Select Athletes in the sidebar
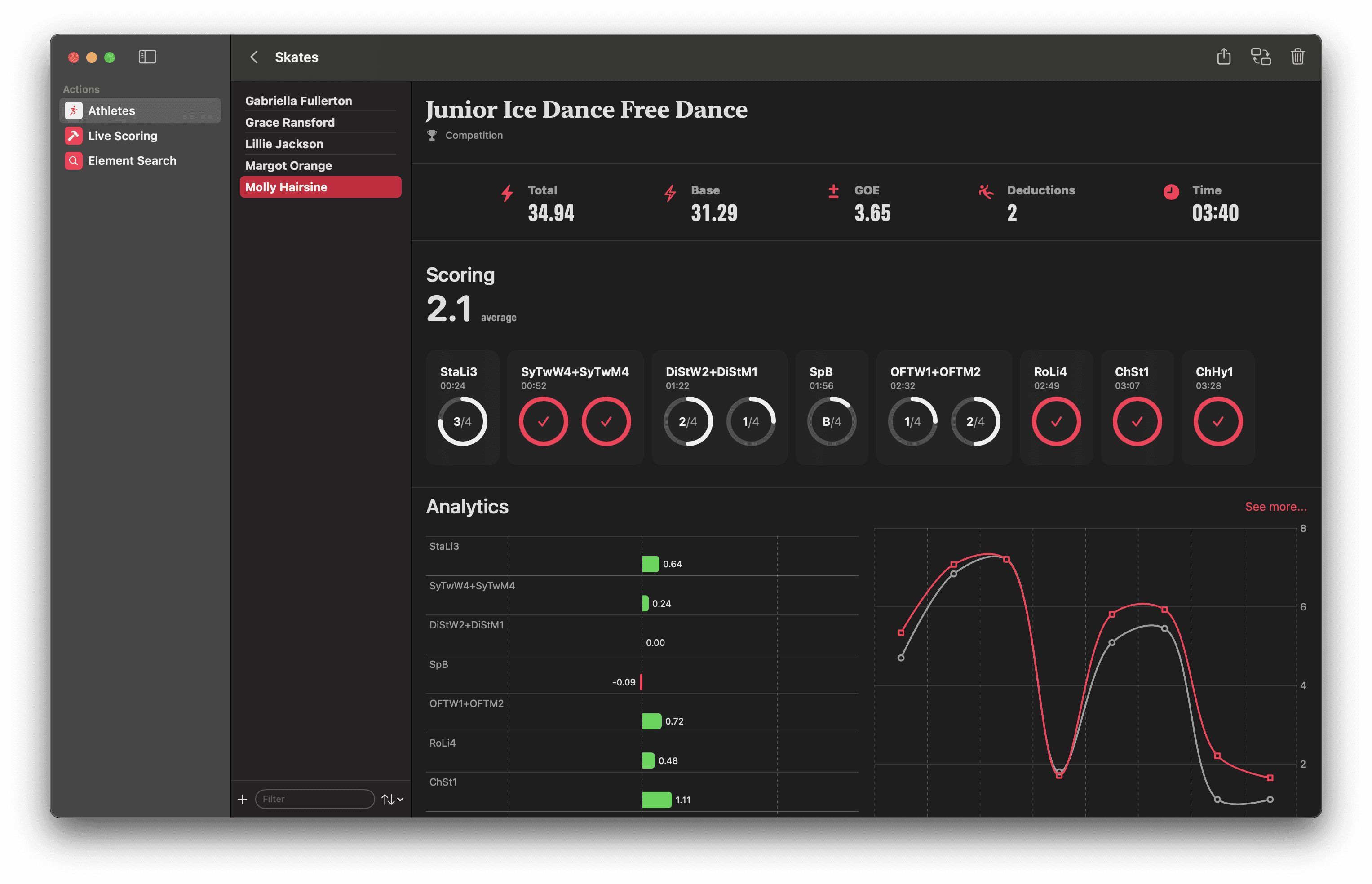 [x=140, y=111]
